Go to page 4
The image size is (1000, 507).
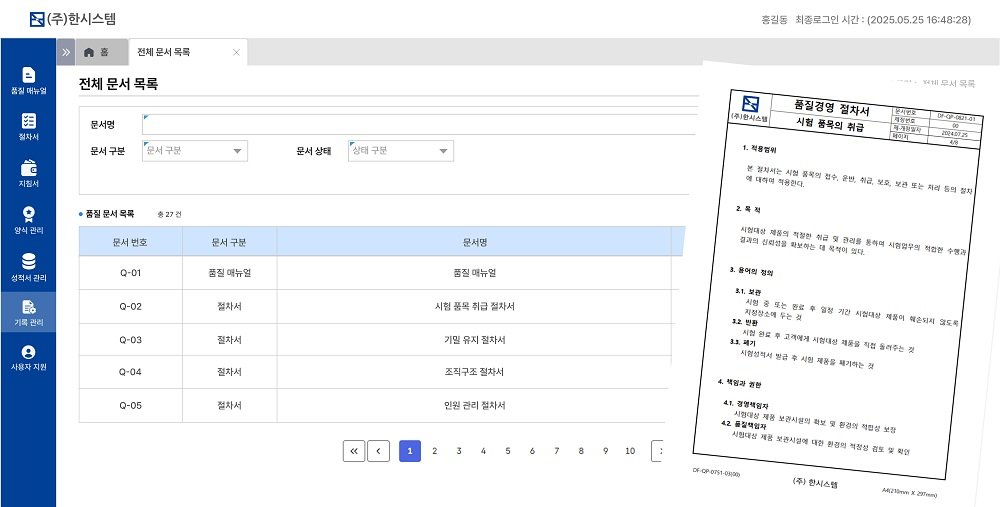(x=483, y=451)
